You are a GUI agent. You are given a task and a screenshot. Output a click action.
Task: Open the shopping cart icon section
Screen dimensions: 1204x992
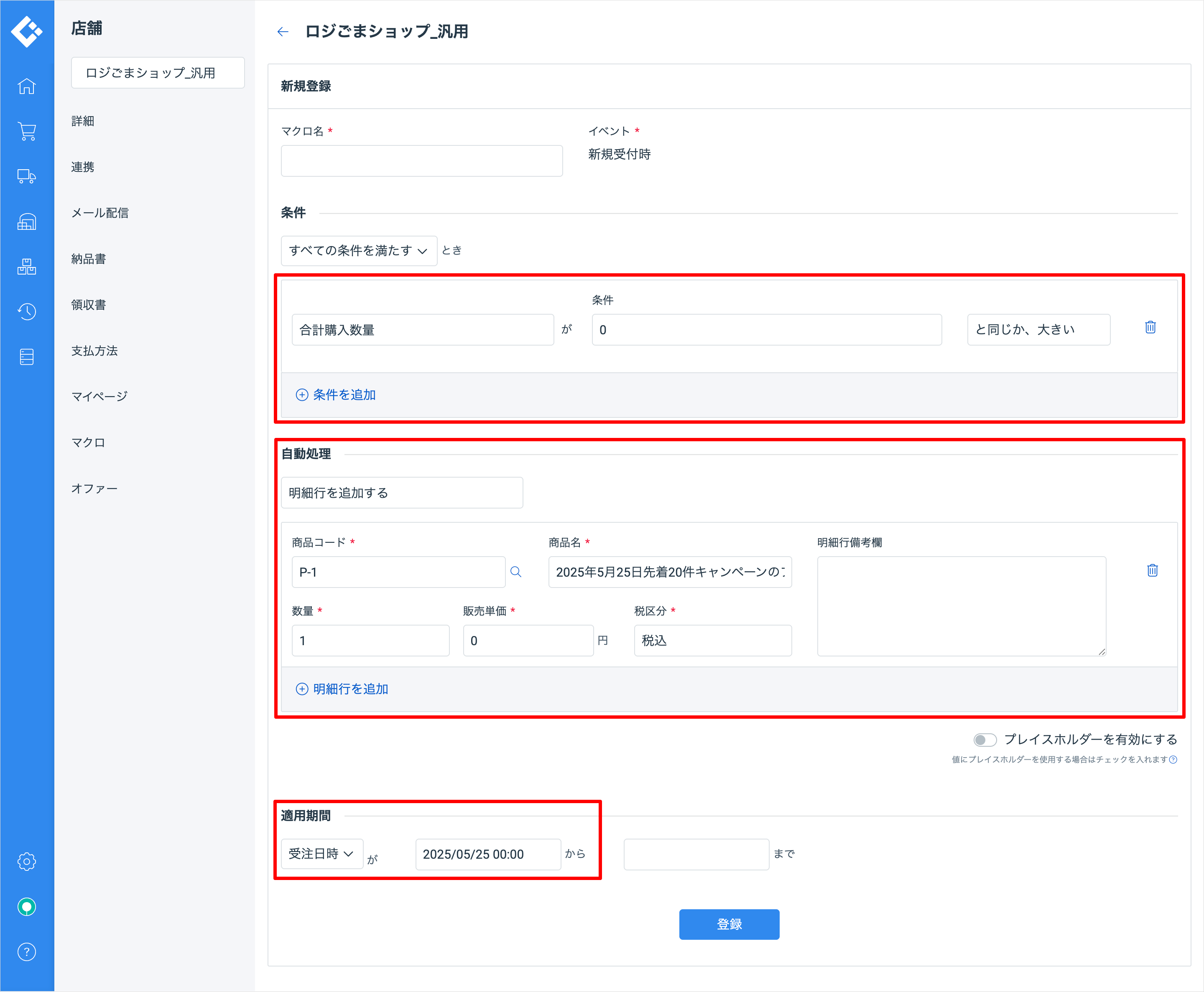[x=26, y=131]
